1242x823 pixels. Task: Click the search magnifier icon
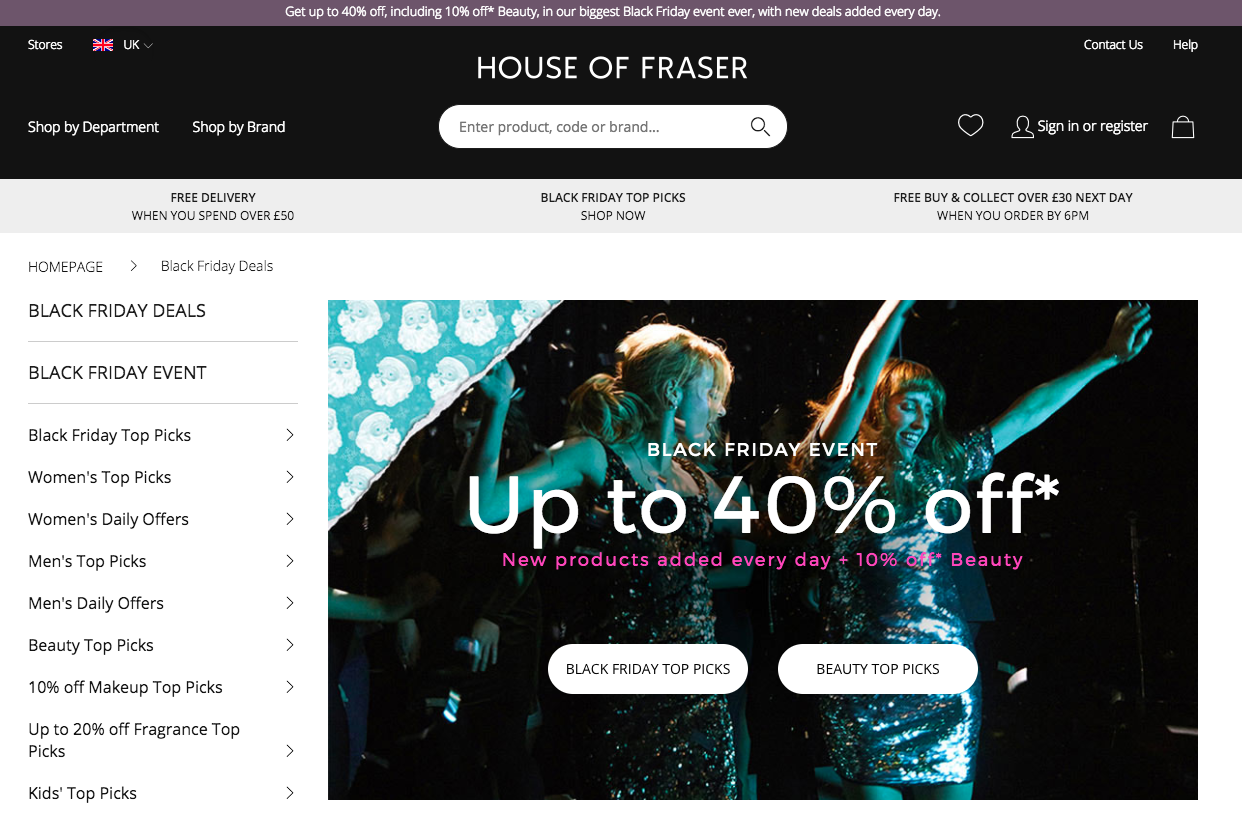coord(760,127)
